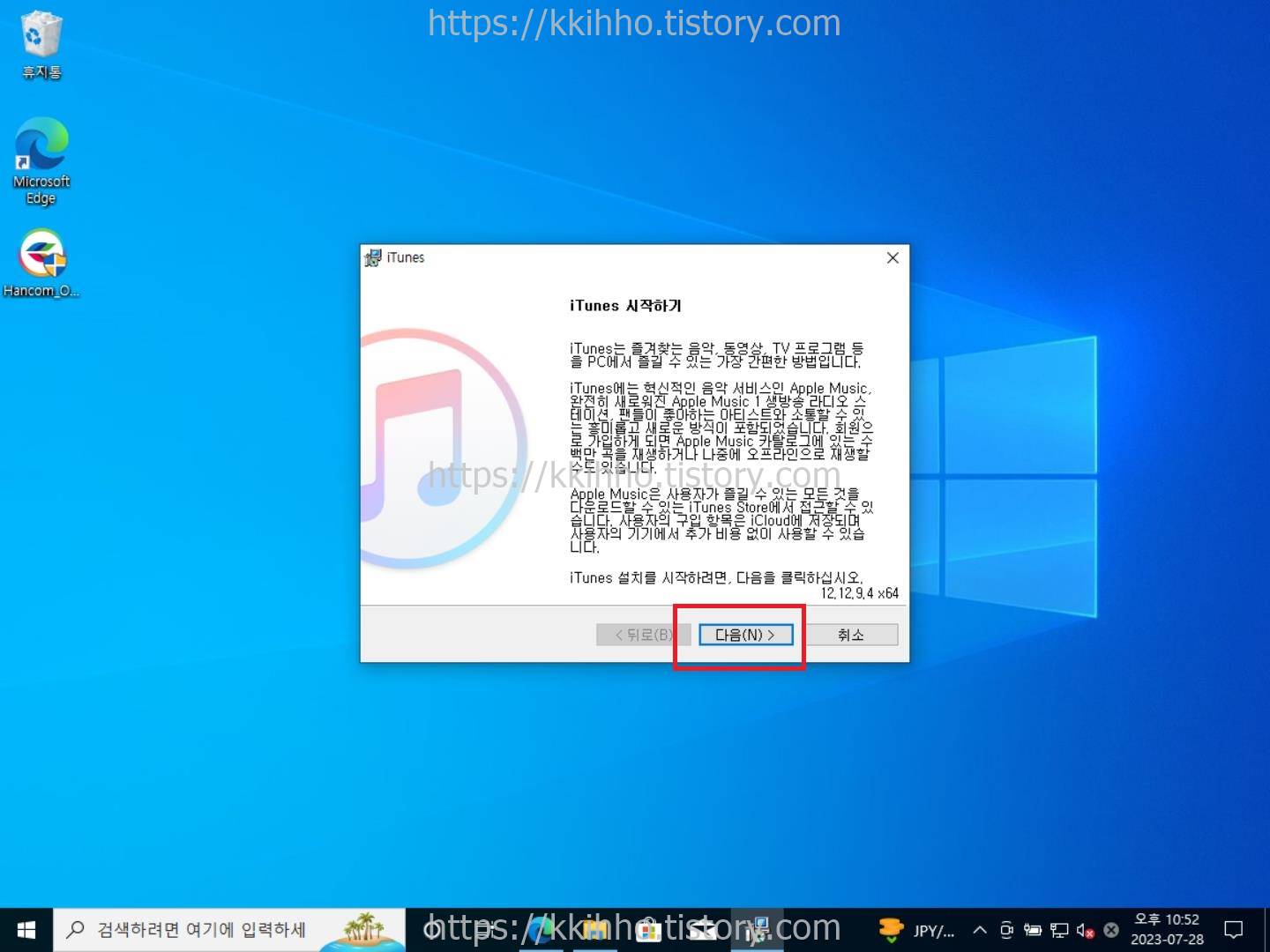
Task: Open the Windows Start menu
Action: [26, 930]
